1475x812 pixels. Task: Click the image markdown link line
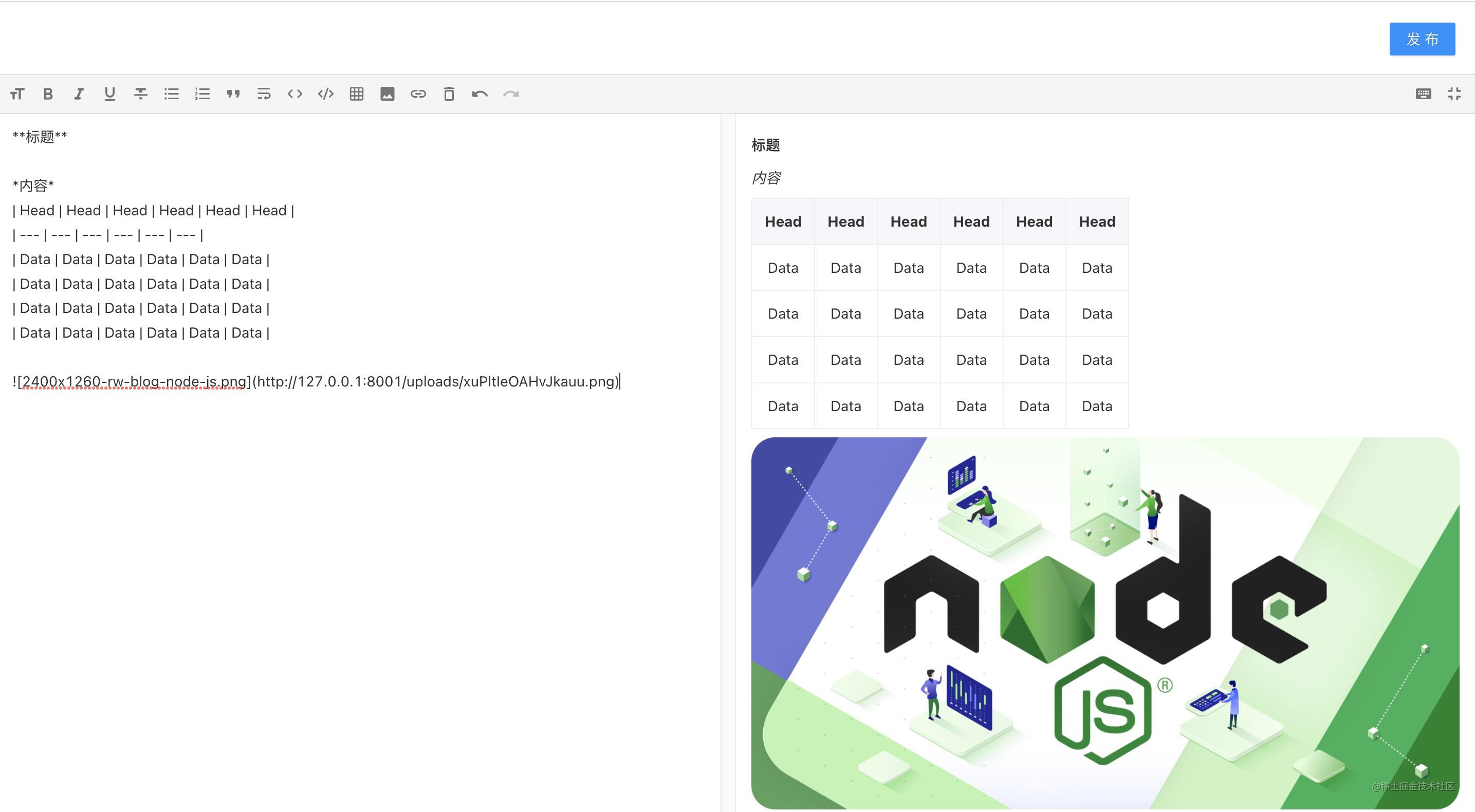316,381
